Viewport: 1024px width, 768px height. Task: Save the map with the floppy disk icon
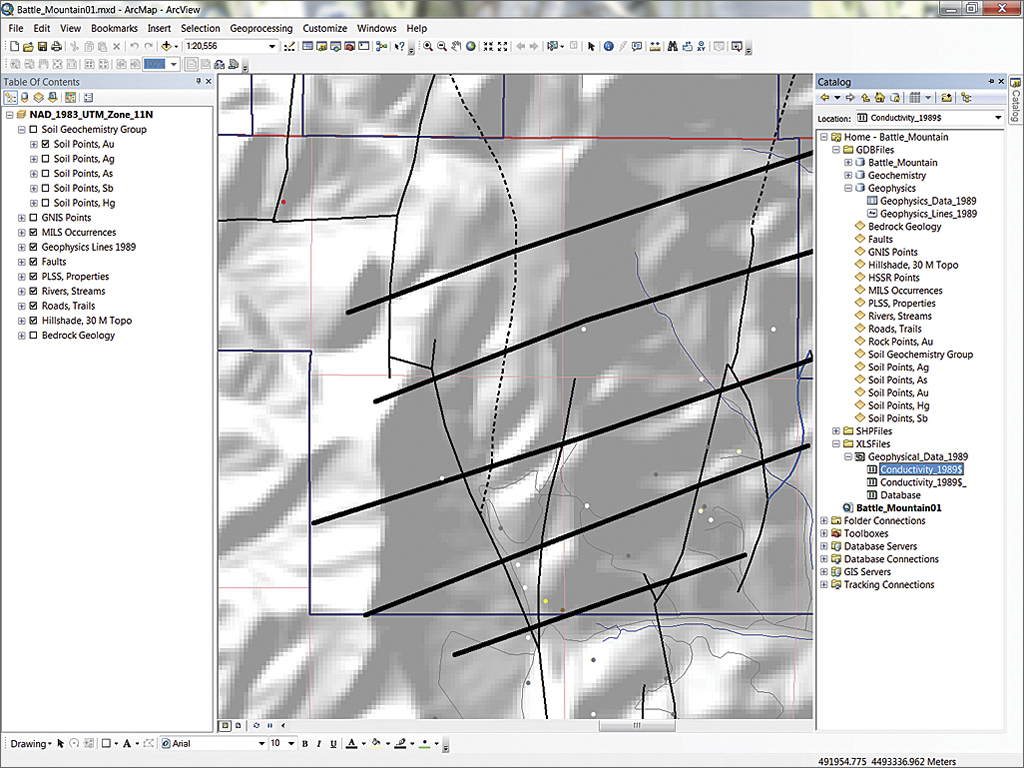point(42,46)
